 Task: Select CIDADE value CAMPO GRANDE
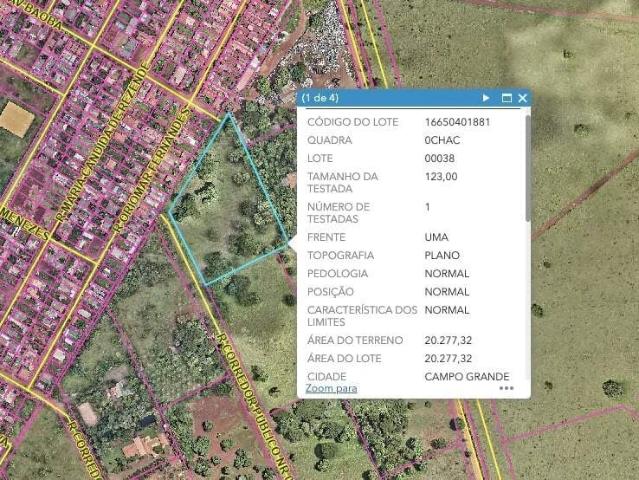pyautogui.click(x=467, y=377)
